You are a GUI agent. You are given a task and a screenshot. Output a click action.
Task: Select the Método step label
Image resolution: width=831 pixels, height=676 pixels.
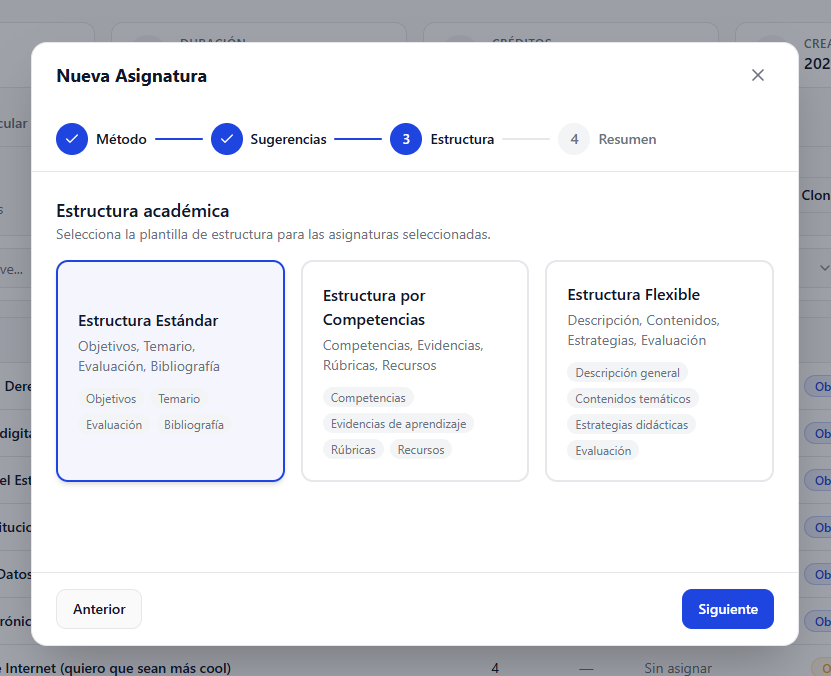point(121,139)
